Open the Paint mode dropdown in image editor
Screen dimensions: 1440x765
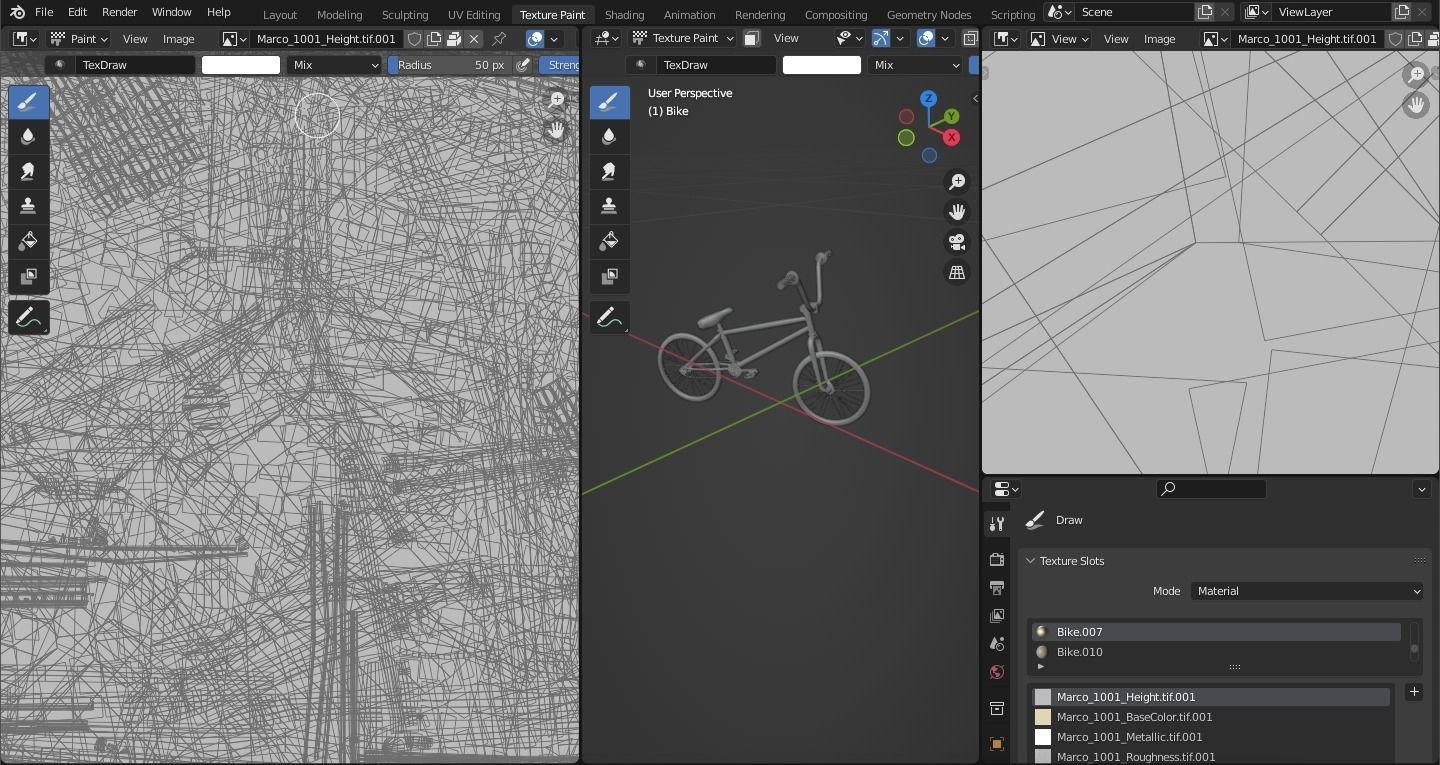tap(79, 39)
